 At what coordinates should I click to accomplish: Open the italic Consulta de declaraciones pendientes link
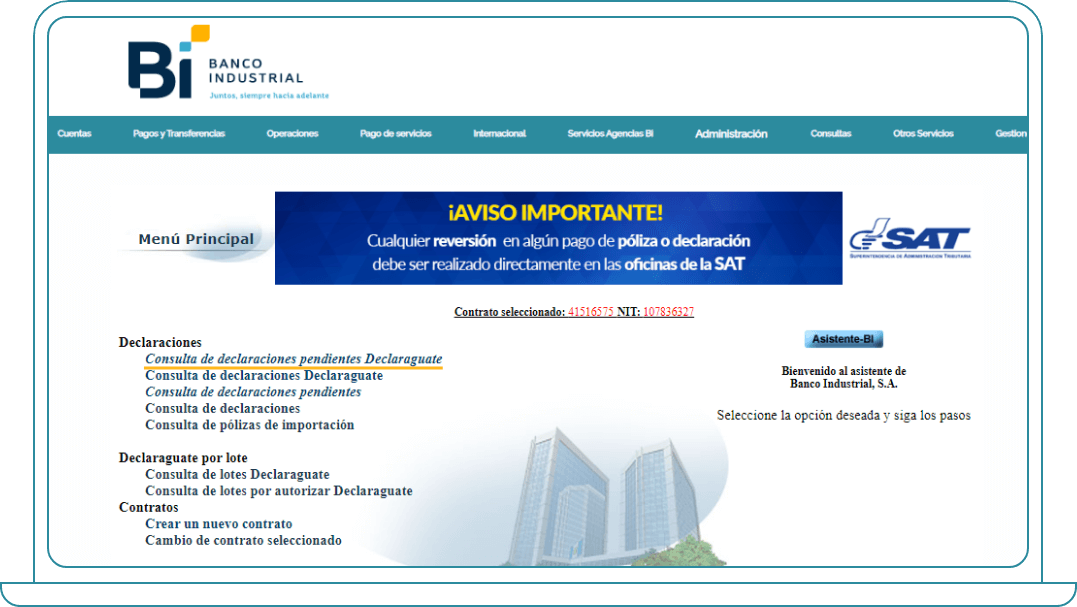[253, 392]
